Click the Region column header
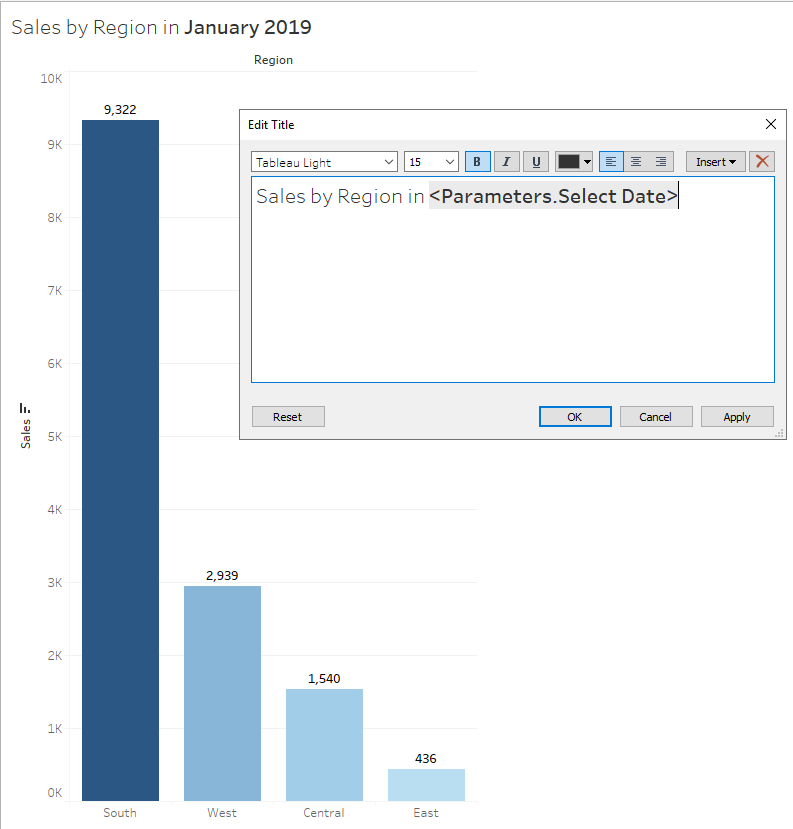793x829 pixels. [x=273, y=60]
